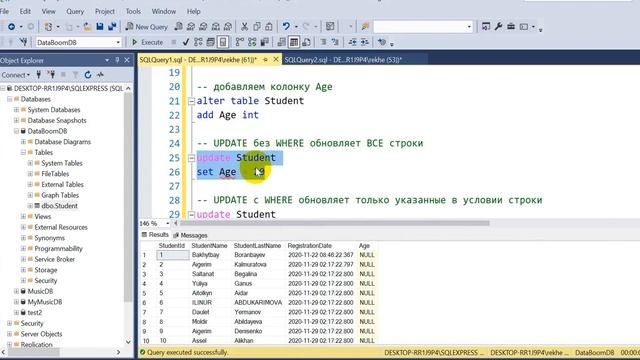640x360 pixels.
Task: Click Uncomment selected lines icon
Action: coord(335,42)
